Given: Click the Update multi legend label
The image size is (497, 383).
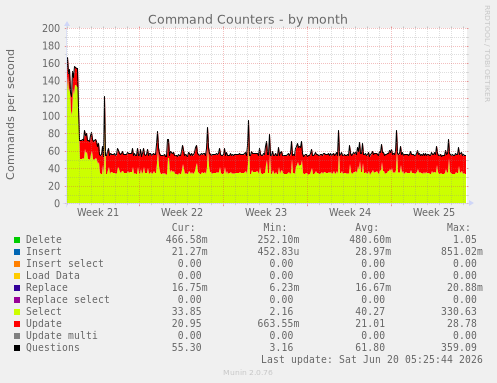Looking at the screenshot, I should (x=62, y=335).
